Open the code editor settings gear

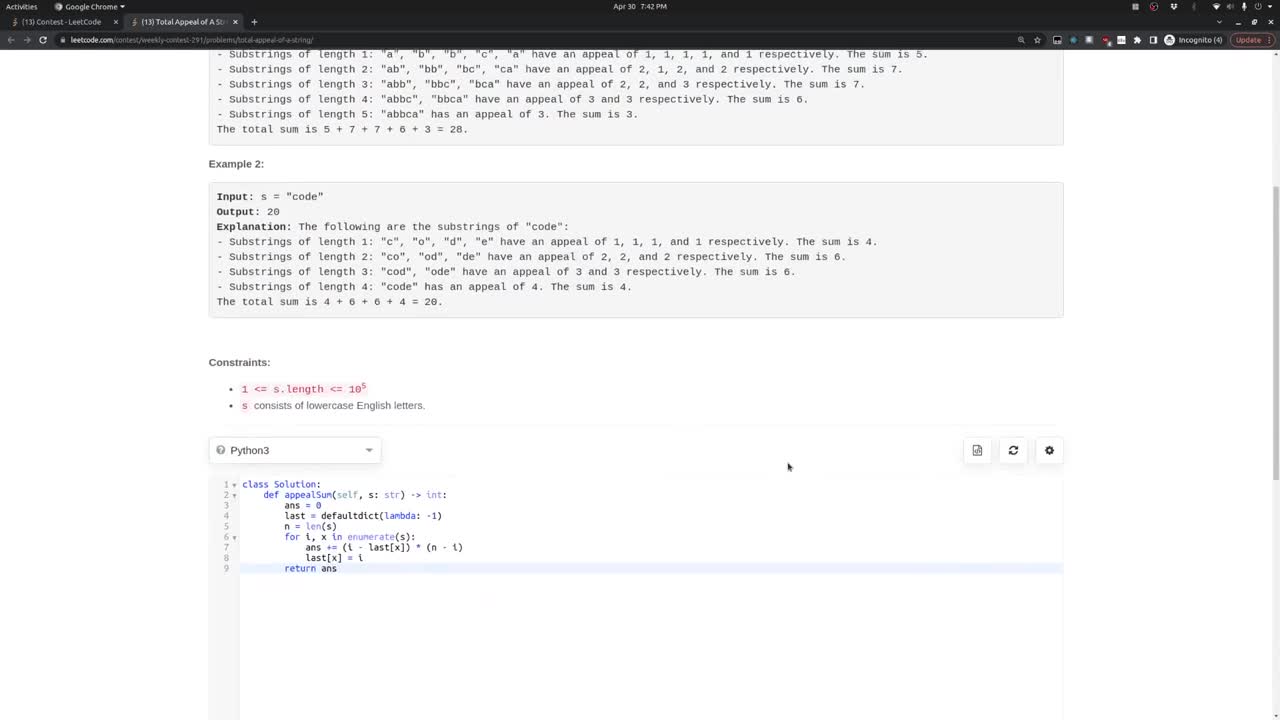pos(1049,450)
